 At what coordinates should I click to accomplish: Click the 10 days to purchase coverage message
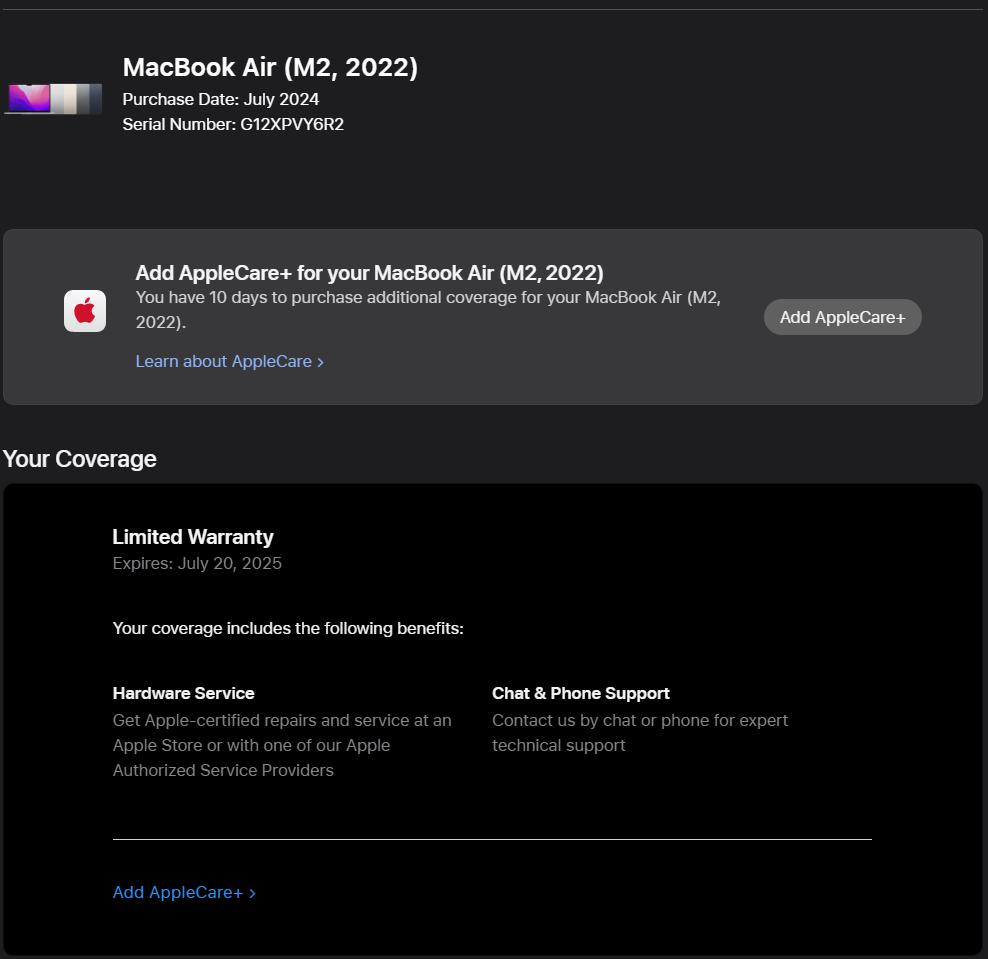point(428,310)
